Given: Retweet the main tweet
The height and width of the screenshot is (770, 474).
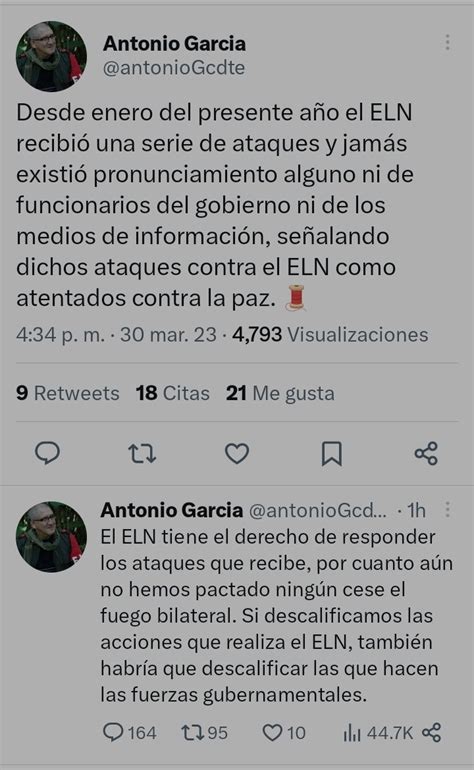Looking at the screenshot, I should (142, 453).
